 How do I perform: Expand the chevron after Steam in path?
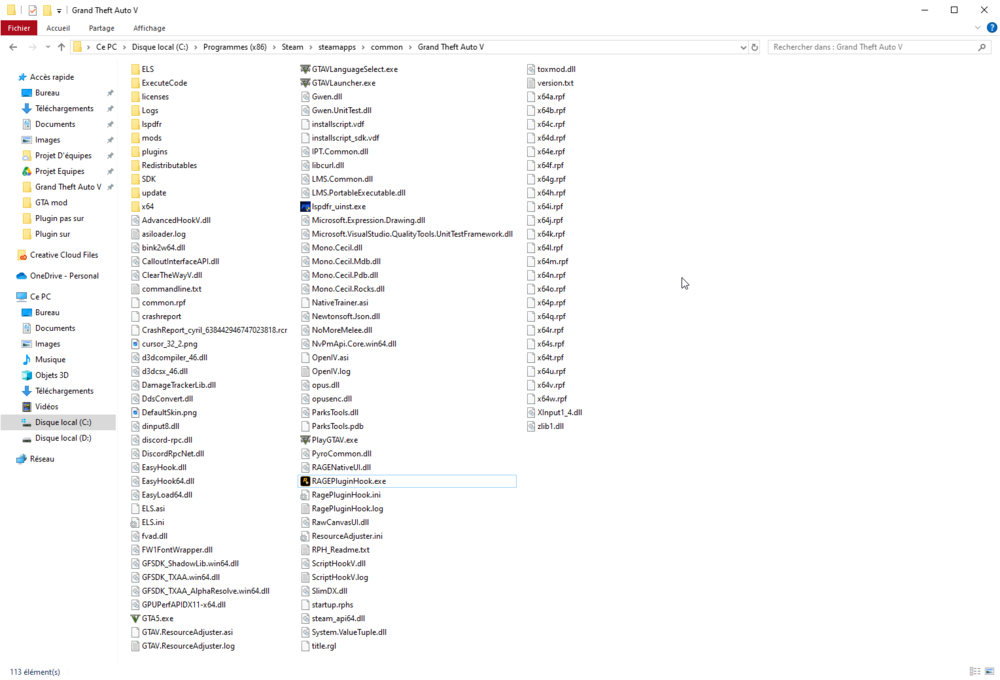(x=311, y=47)
